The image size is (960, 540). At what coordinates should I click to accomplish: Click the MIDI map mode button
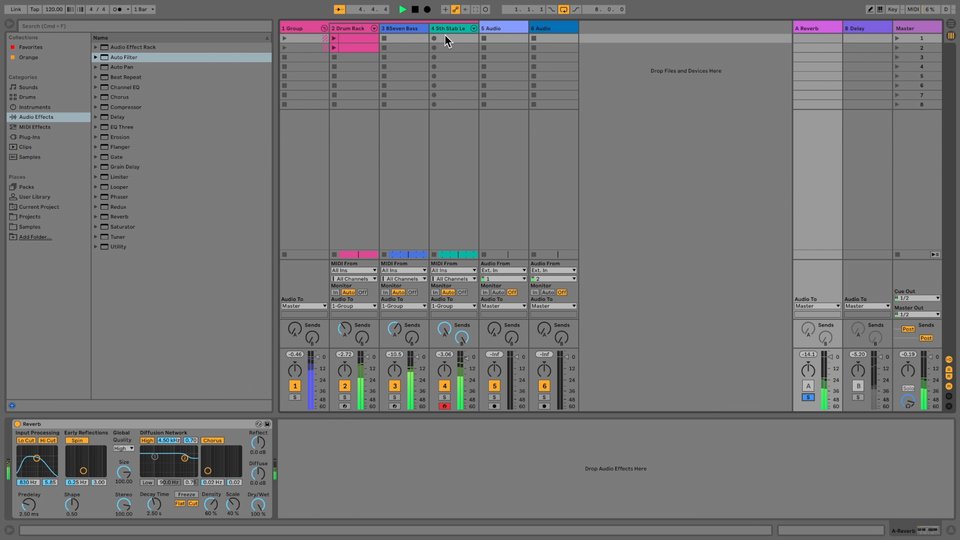(x=912, y=9)
